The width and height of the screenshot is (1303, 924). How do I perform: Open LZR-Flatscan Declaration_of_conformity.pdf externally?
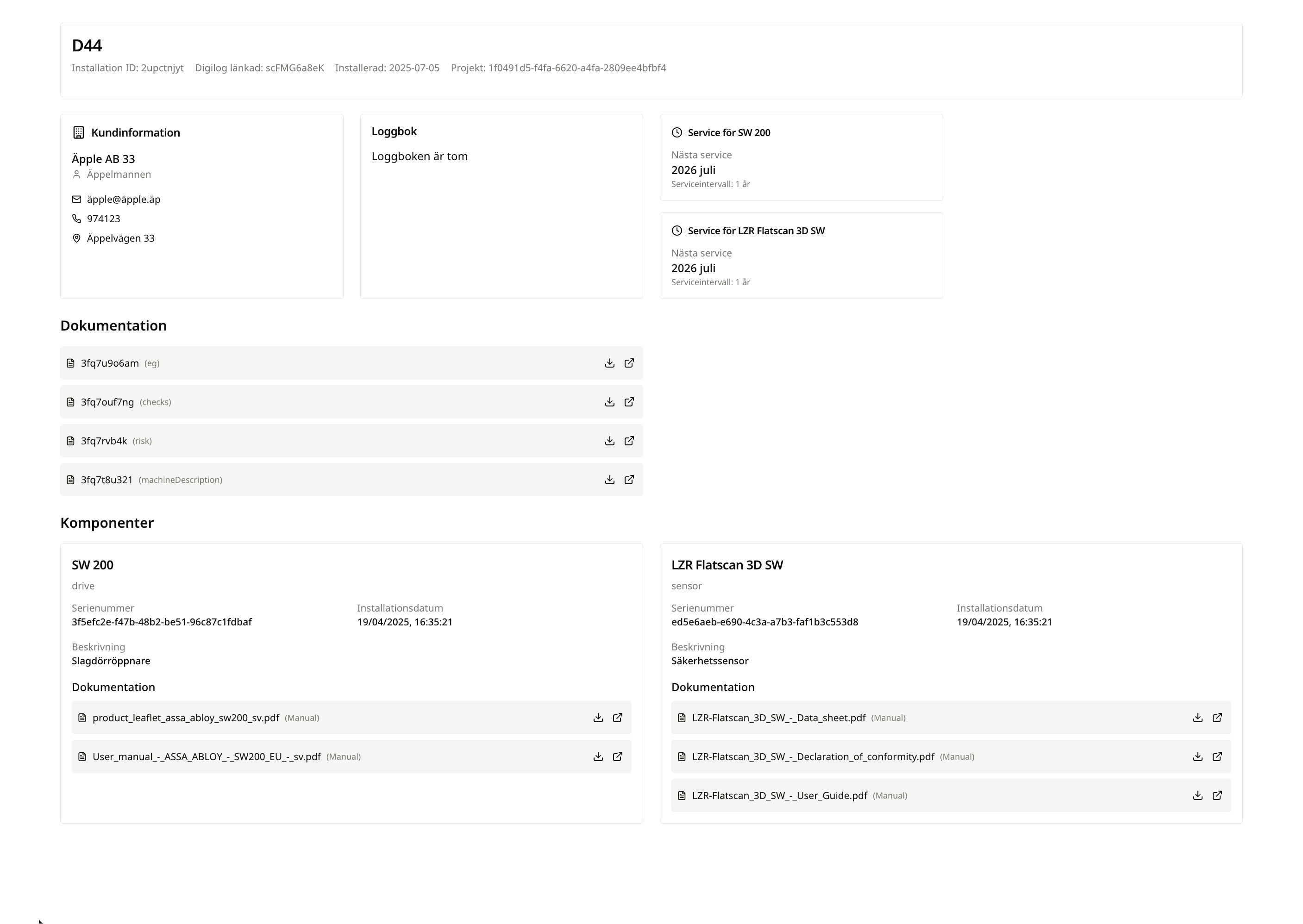coord(1217,757)
